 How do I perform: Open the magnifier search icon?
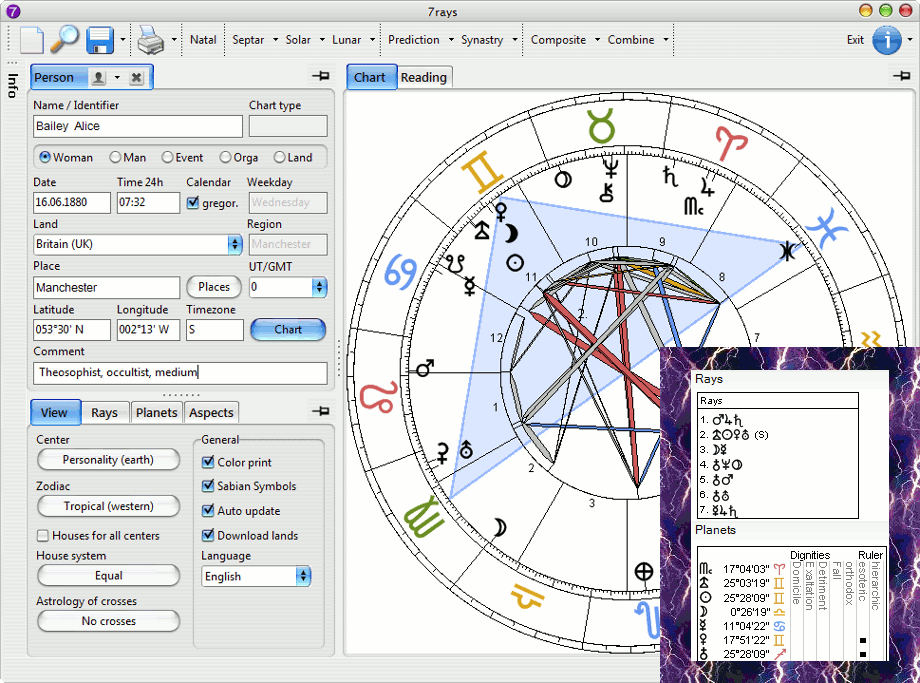pyautogui.click(x=65, y=40)
